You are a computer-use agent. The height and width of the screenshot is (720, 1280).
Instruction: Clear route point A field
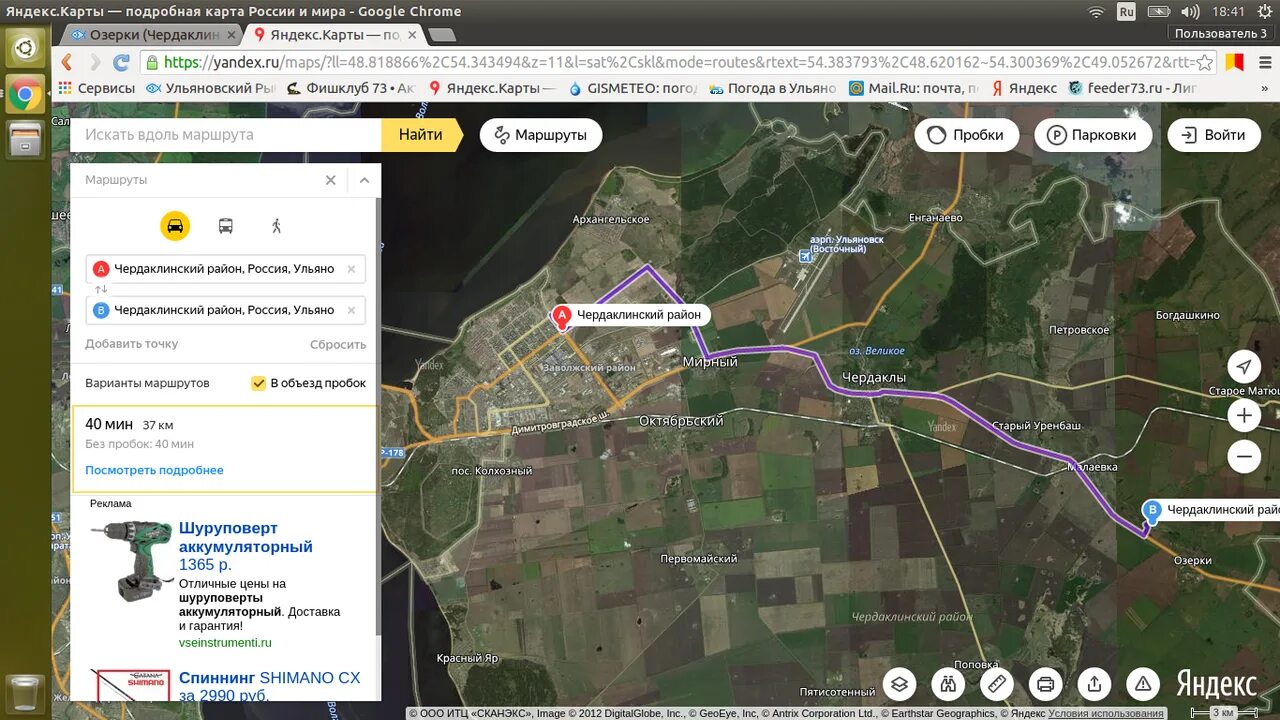click(351, 269)
